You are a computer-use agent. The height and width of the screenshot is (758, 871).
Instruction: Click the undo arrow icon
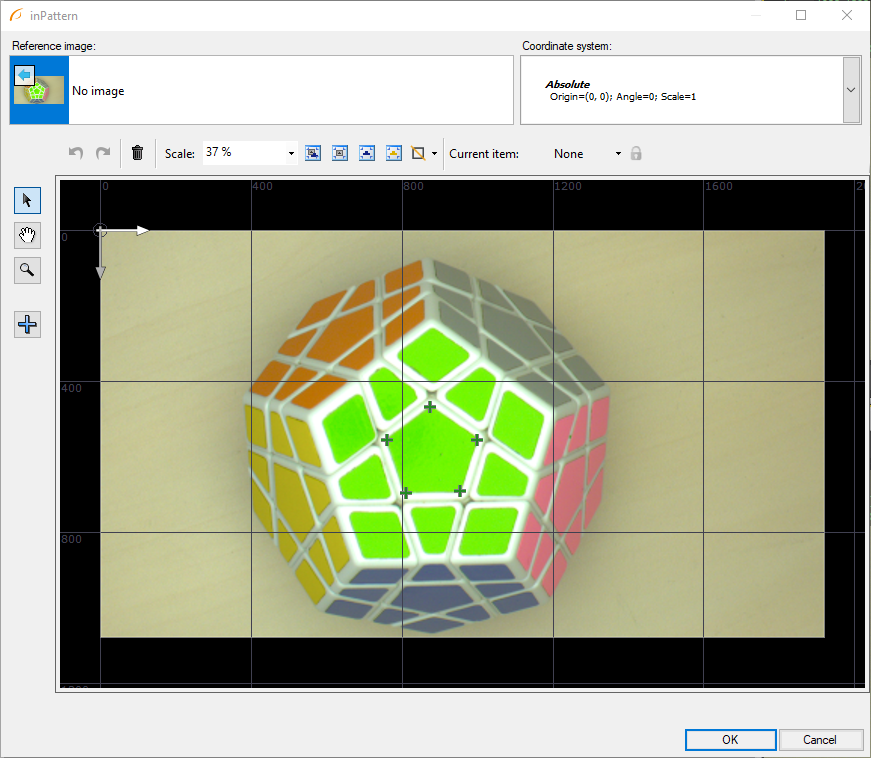pos(76,153)
